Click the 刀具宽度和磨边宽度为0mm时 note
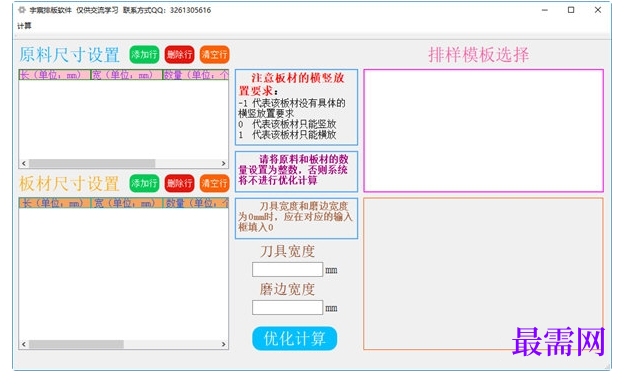The height and width of the screenshot is (373, 624). (x=296, y=218)
